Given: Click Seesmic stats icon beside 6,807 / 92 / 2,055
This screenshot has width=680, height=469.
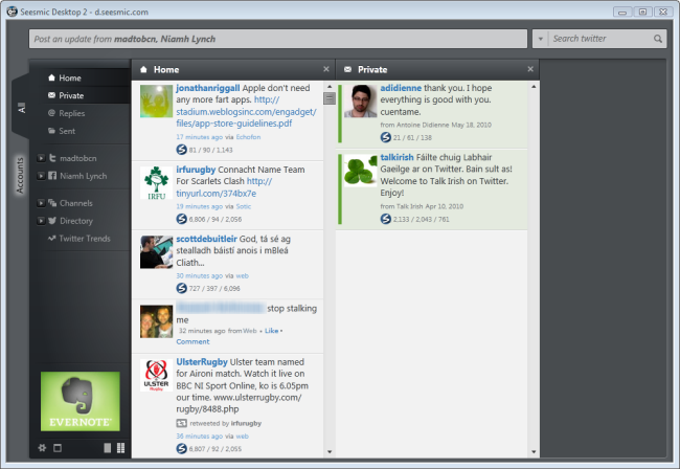Looking at the screenshot, I should coord(181,449).
